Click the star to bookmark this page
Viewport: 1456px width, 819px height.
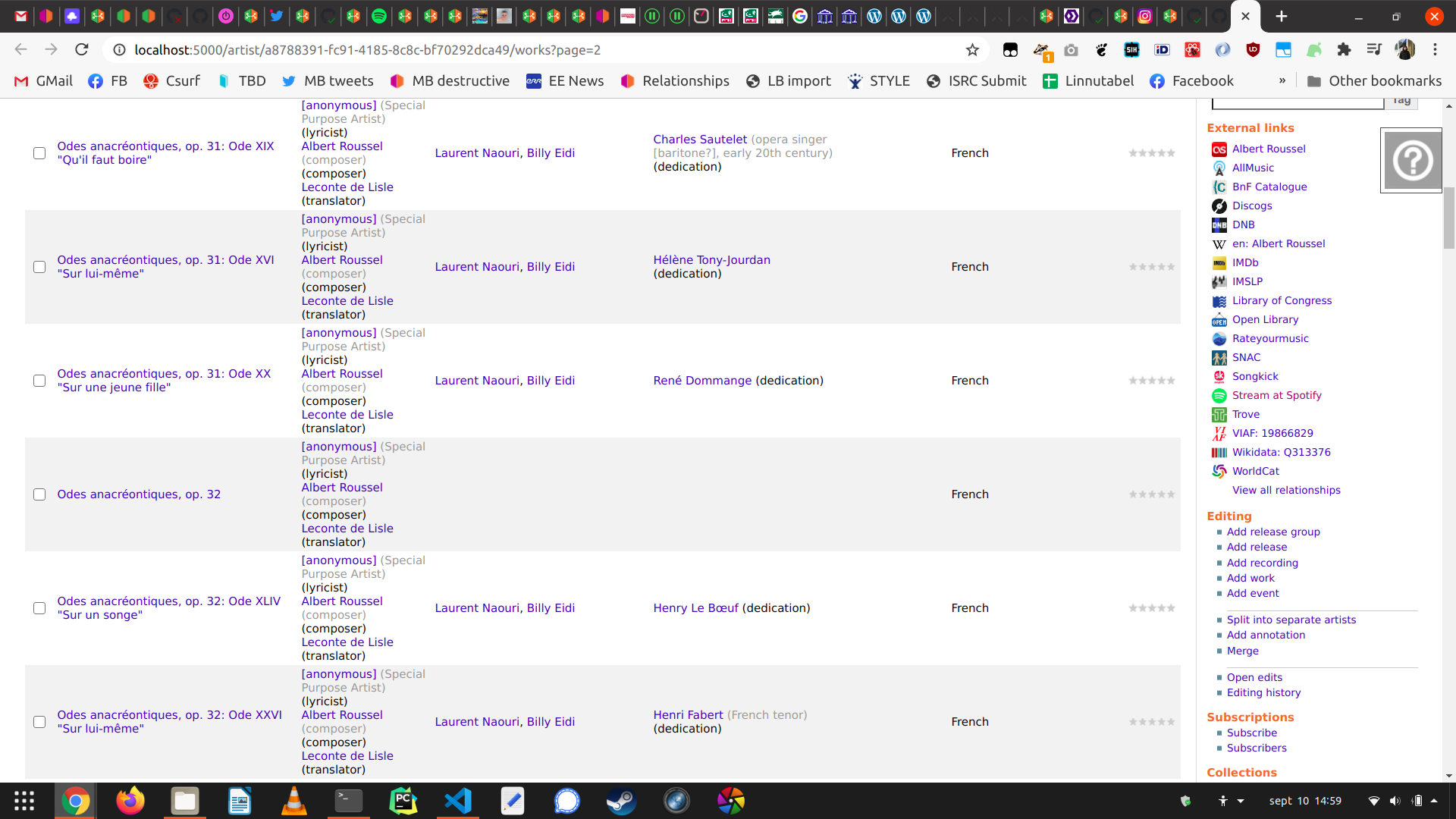[x=972, y=50]
